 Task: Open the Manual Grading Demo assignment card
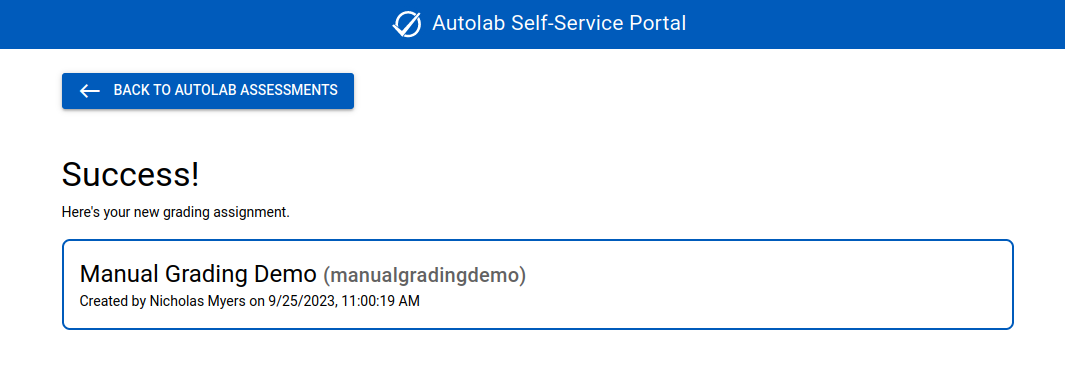[x=537, y=284]
